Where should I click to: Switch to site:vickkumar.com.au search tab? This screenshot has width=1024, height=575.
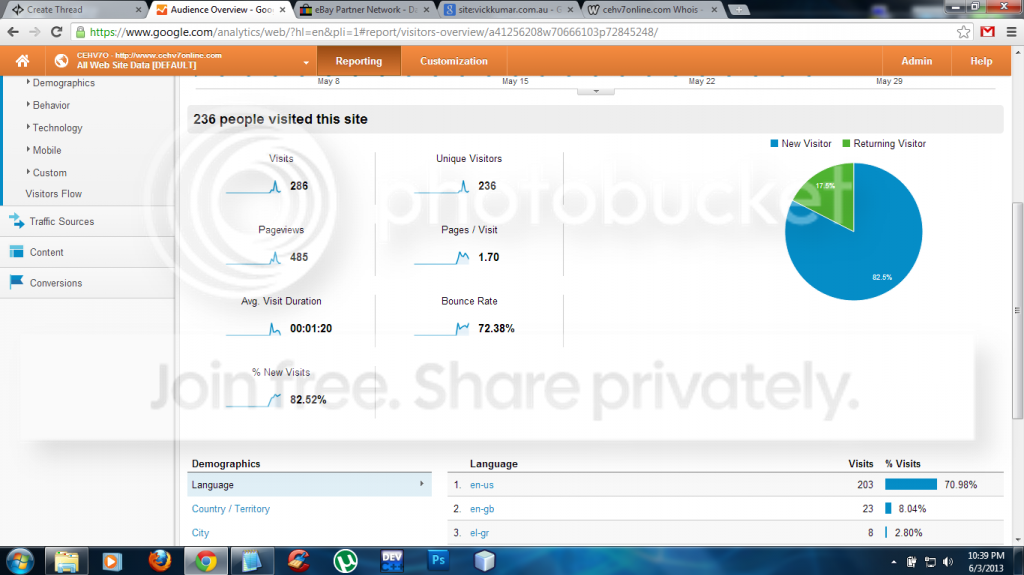pos(509,10)
